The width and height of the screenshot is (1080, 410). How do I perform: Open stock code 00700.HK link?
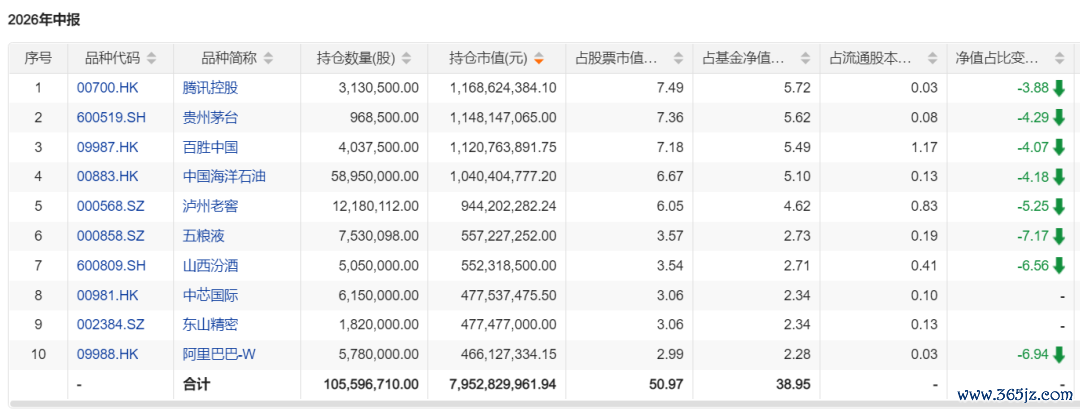coord(107,88)
